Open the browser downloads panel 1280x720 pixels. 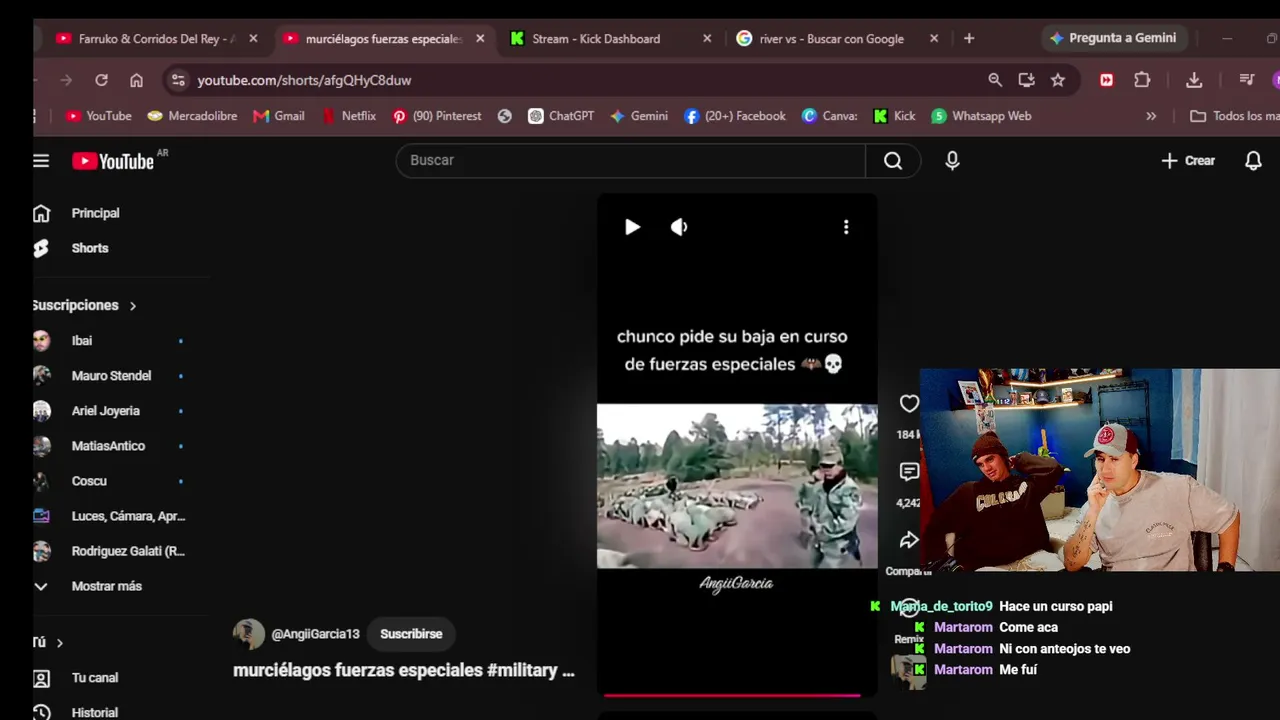(x=1194, y=80)
